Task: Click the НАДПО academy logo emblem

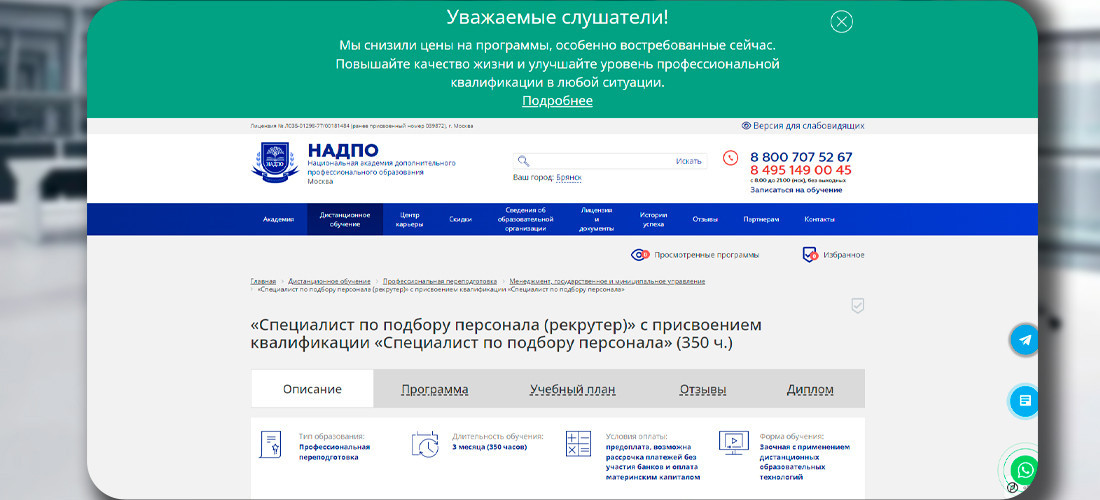Action: tap(275, 162)
